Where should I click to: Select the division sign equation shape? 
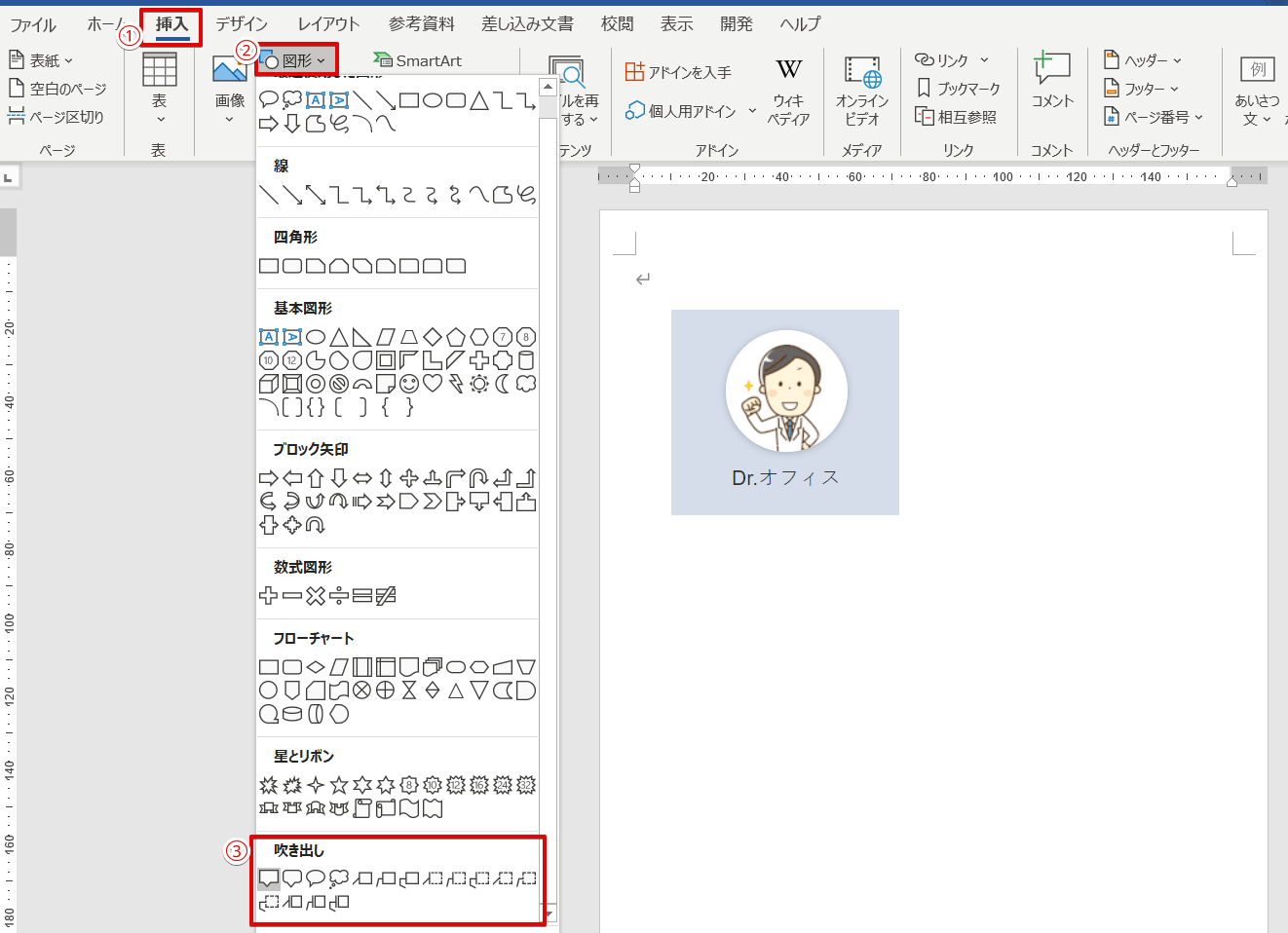[x=339, y=596]
